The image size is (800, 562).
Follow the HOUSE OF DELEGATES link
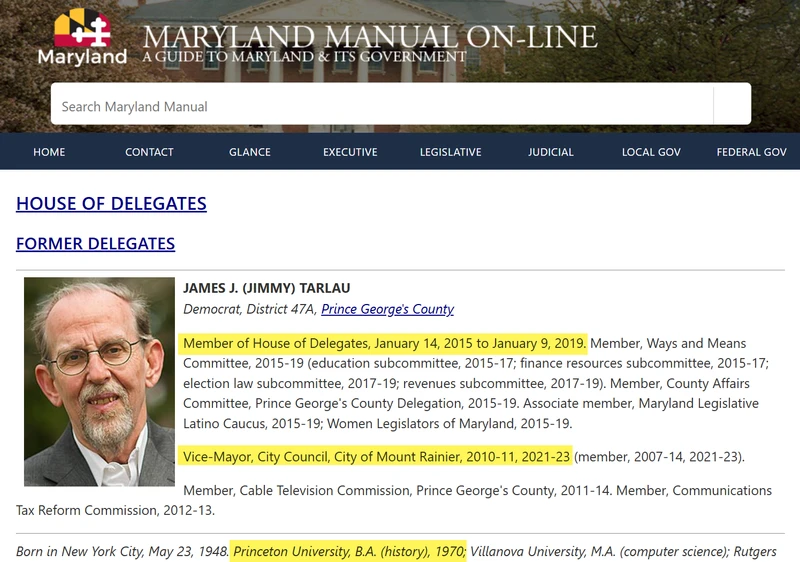click(x=111, y=203)
